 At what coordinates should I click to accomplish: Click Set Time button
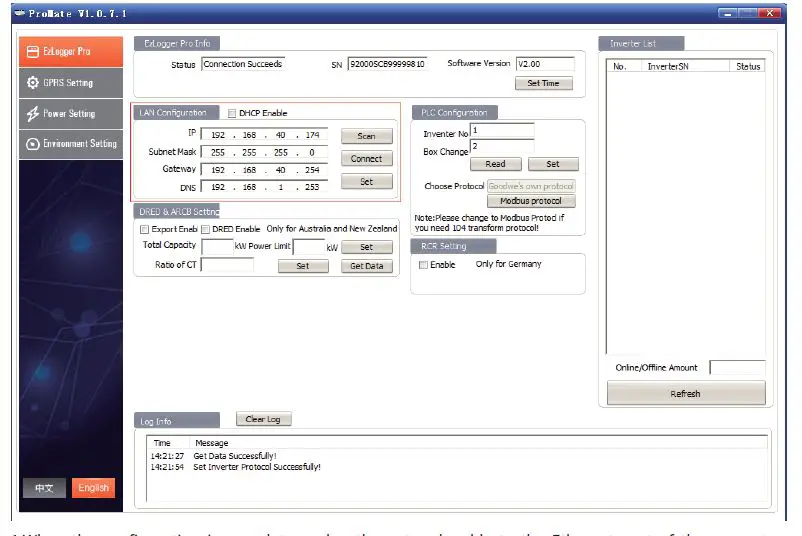coord(543,83)
